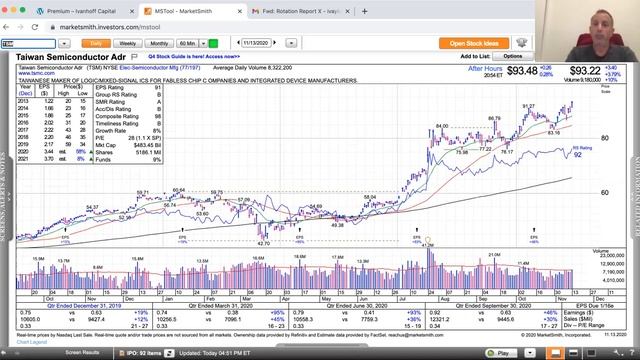The image size is (640, 360).
Task: Select the split-view layout icon
Action: tap(573, 353)
